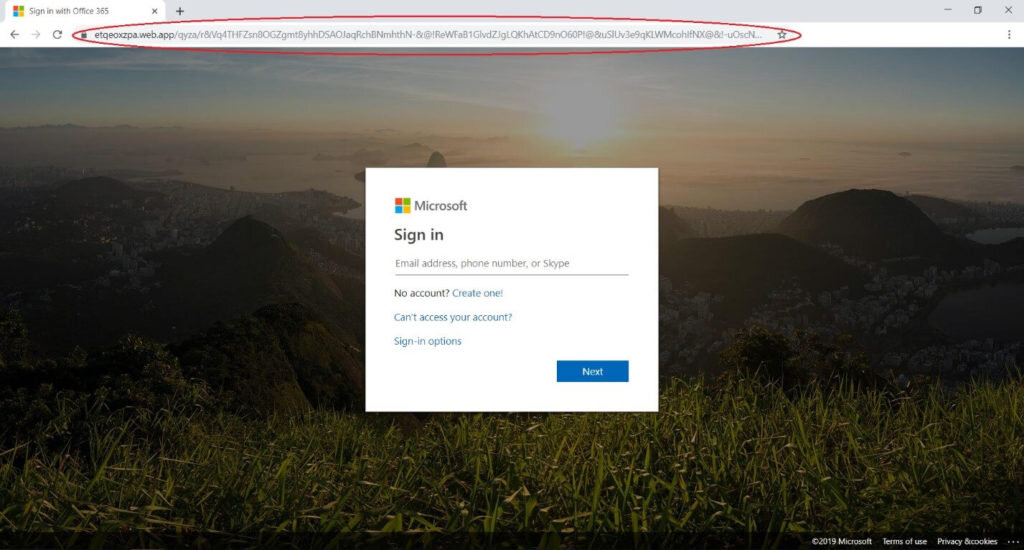Click the '©2019 Microsoft' footer text
Screen dimensions: 1024x550
click(841, 542)
